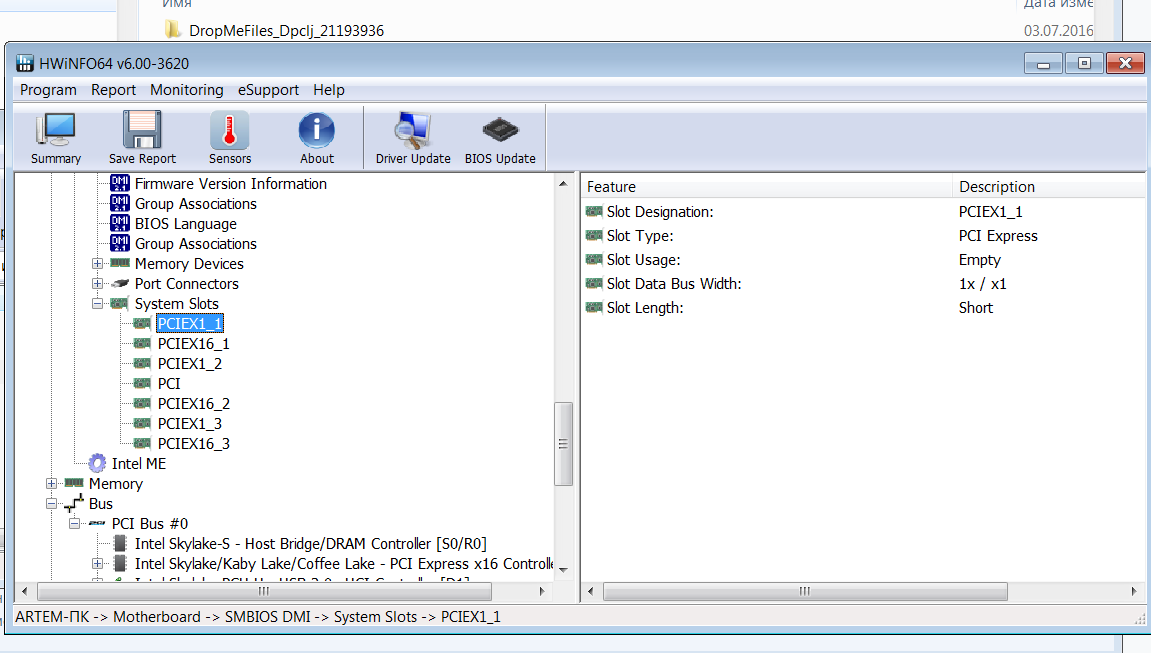1151x653 pixels.
Task: Open the Report menu
Action: pos(114,90)
